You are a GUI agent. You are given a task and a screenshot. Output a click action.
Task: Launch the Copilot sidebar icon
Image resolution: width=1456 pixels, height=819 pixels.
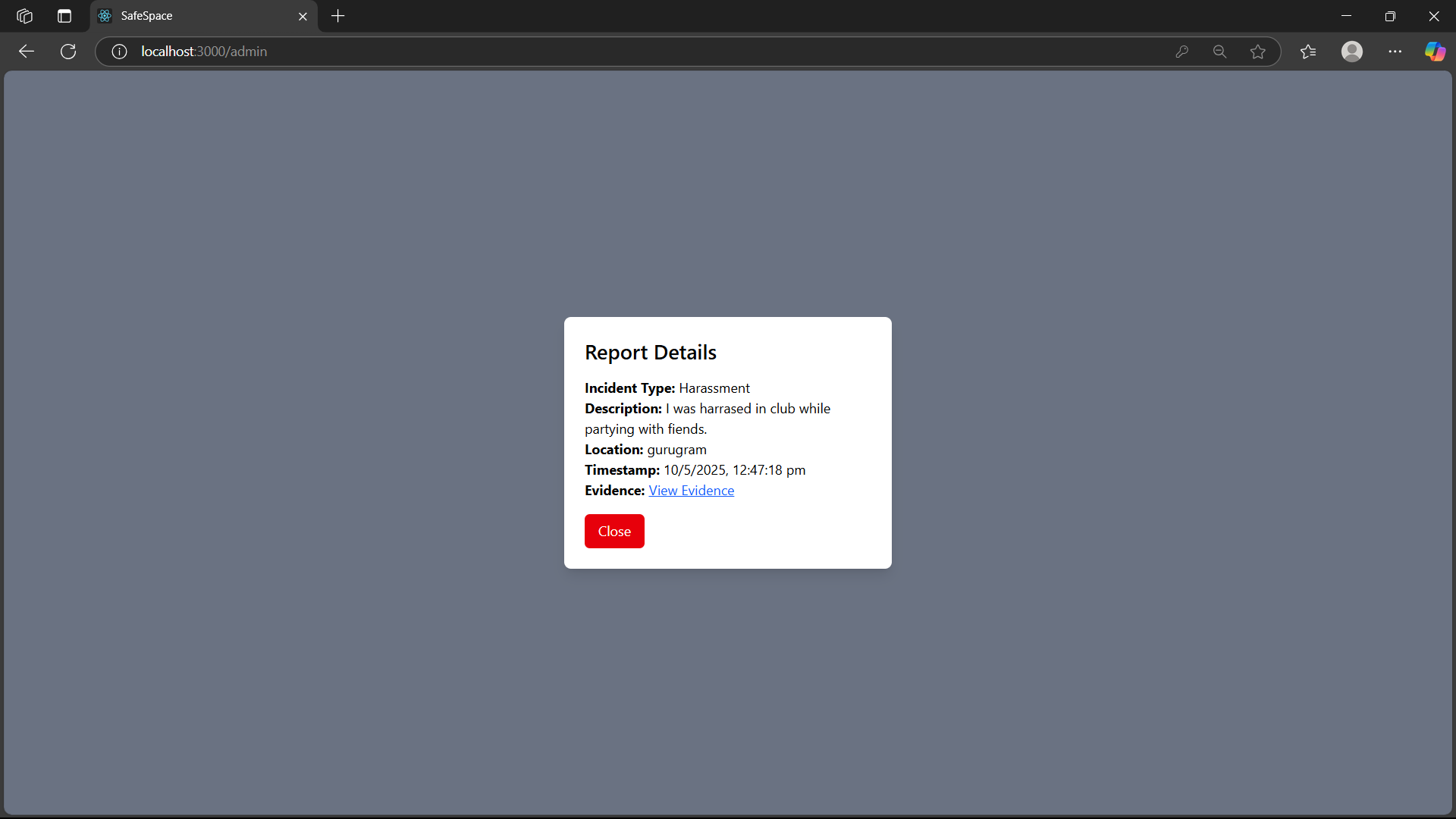(x=1434, y=52)
